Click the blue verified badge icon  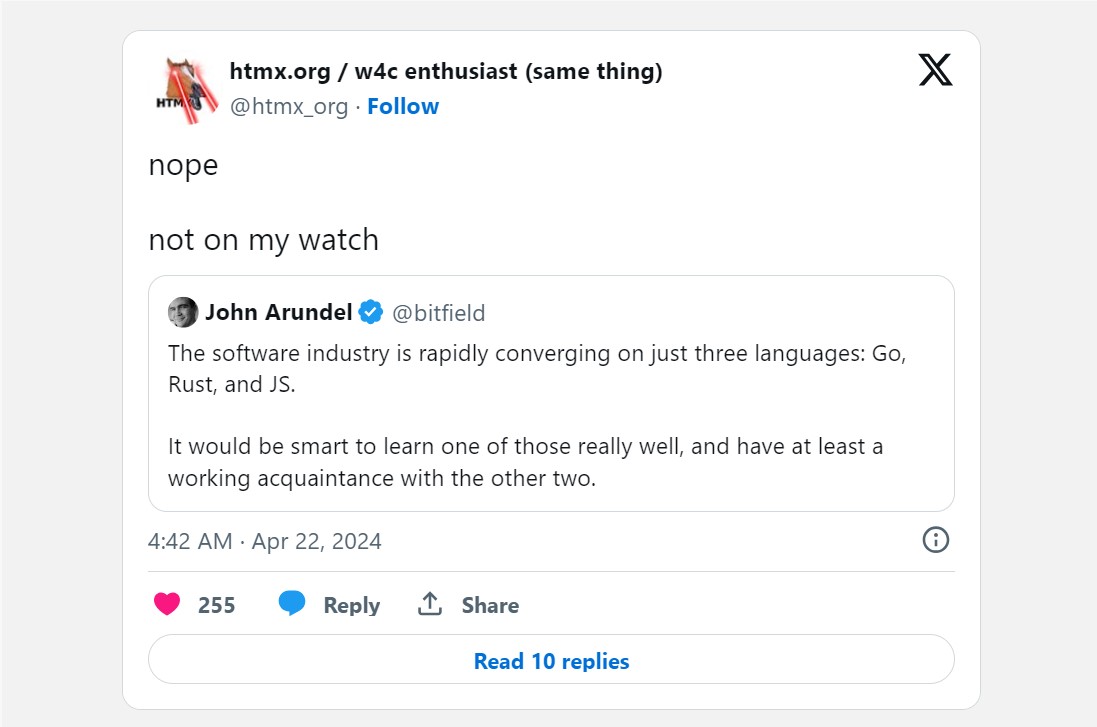point(370,312)
